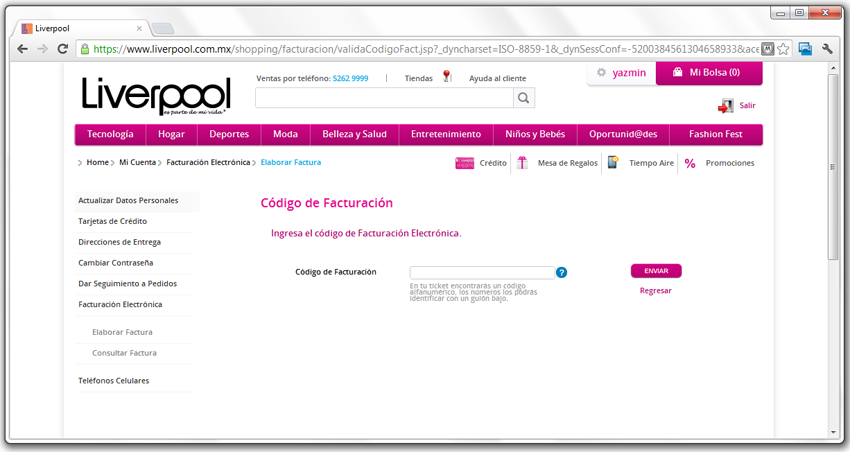Click the Tiendas link

pyautogui.click(x=418, y=79)
